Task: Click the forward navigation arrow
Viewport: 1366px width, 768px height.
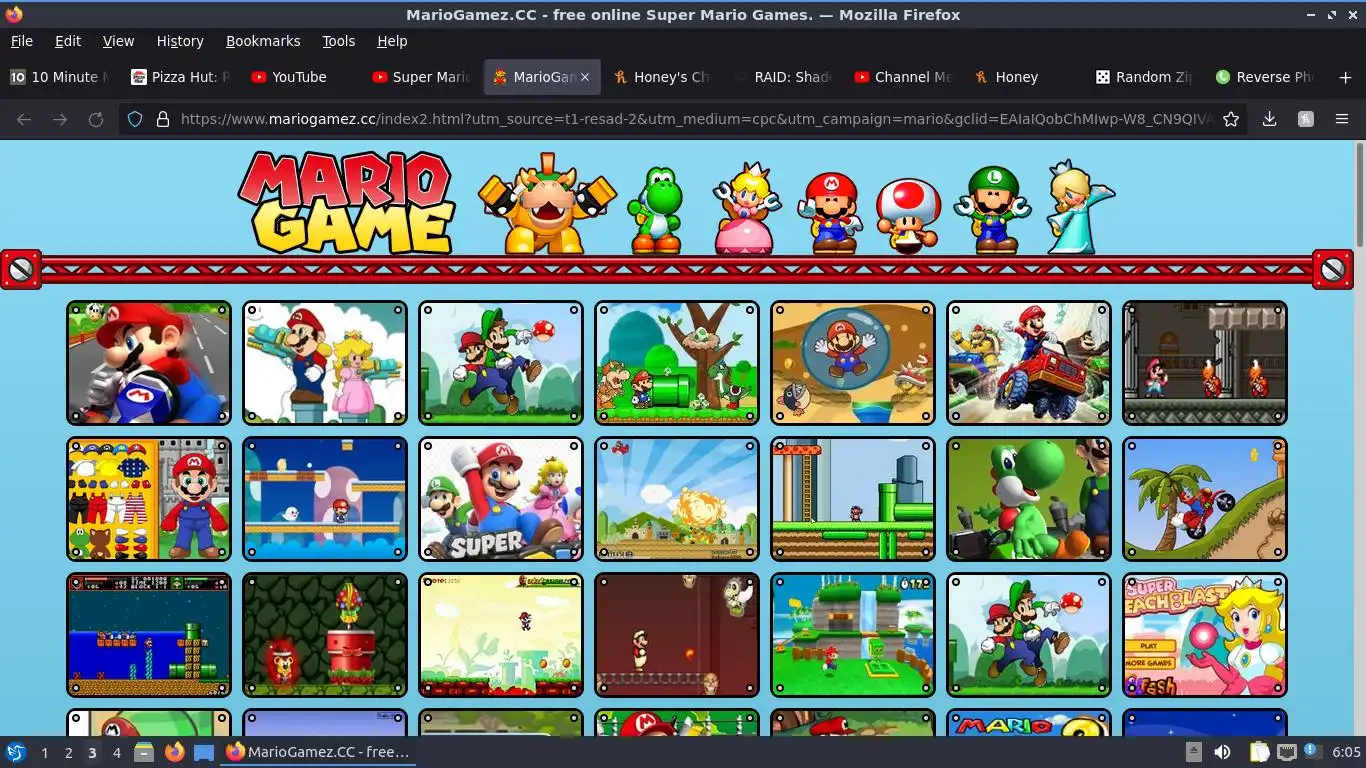Action: [60, 119]
